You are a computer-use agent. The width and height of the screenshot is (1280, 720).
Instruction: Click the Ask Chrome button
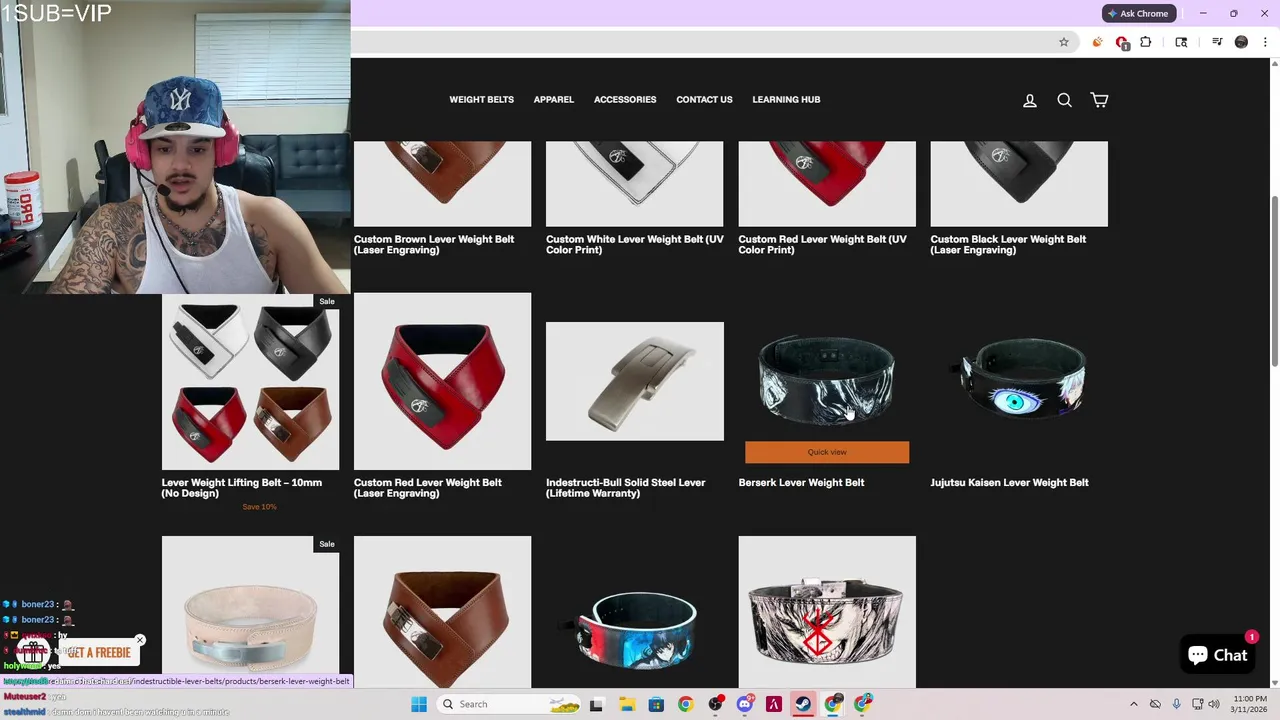tap(1138, 13)
